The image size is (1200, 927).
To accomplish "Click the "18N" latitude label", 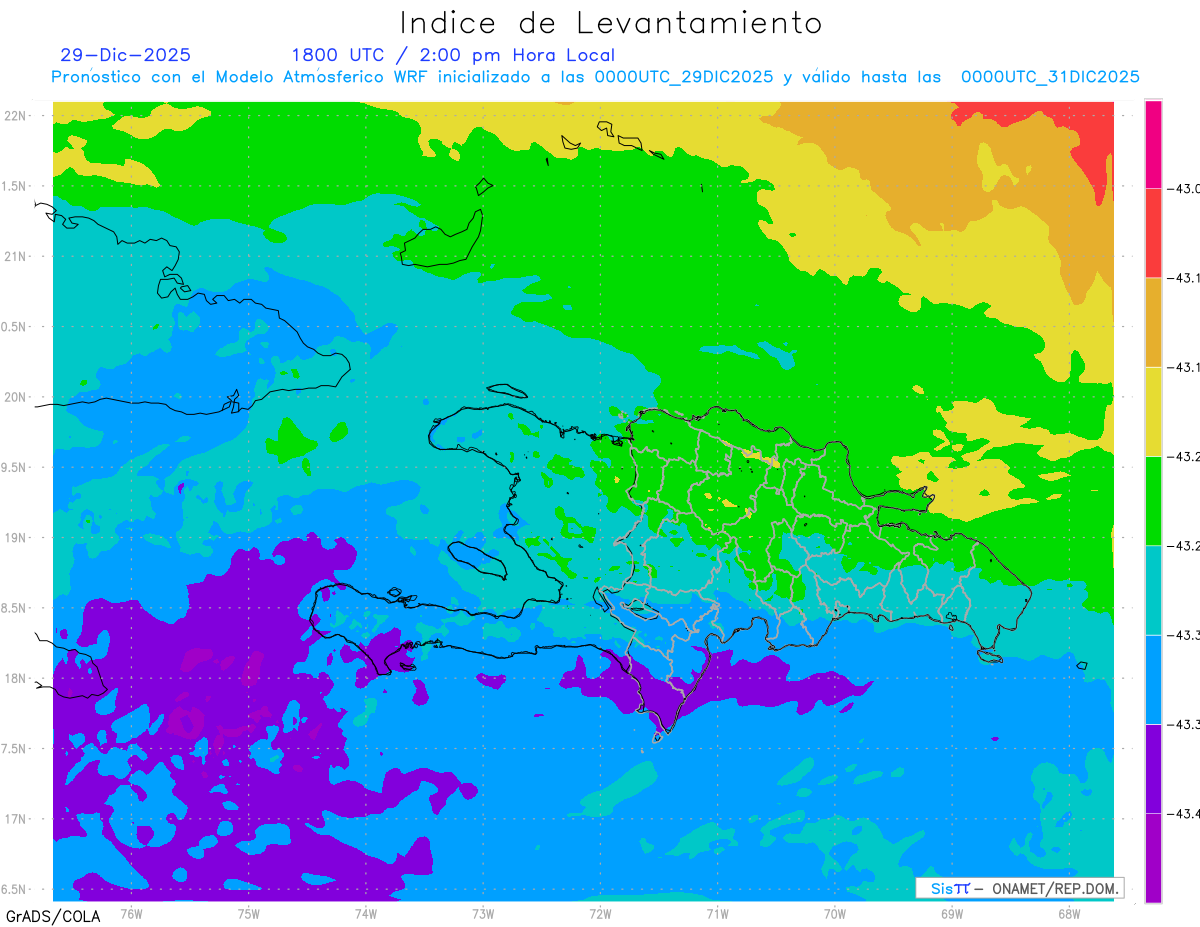I will [15, 678].
